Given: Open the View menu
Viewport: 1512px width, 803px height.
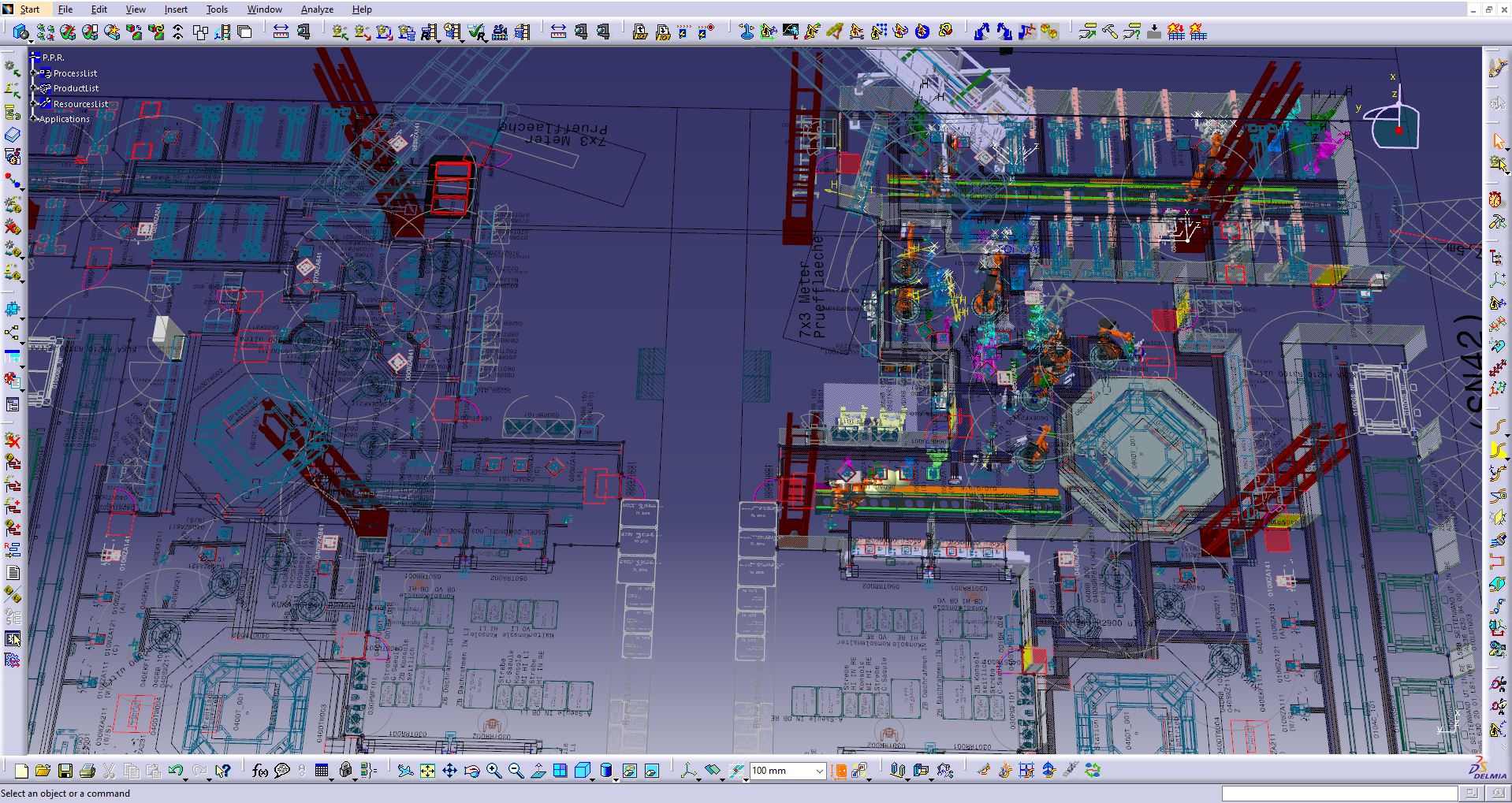Looking at the screenshot, I should pyautogui.click(x=136, y=9).
